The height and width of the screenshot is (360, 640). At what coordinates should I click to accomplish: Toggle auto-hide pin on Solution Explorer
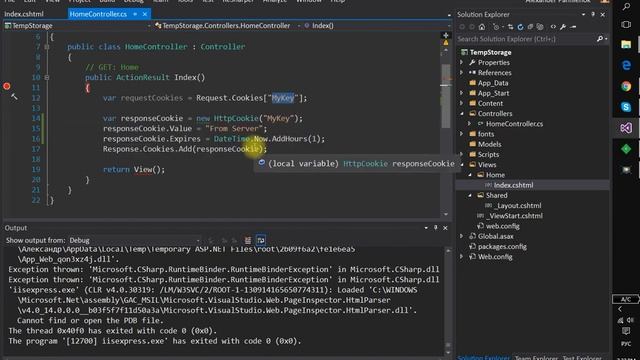pyautogui.click(x=593, y=14)
